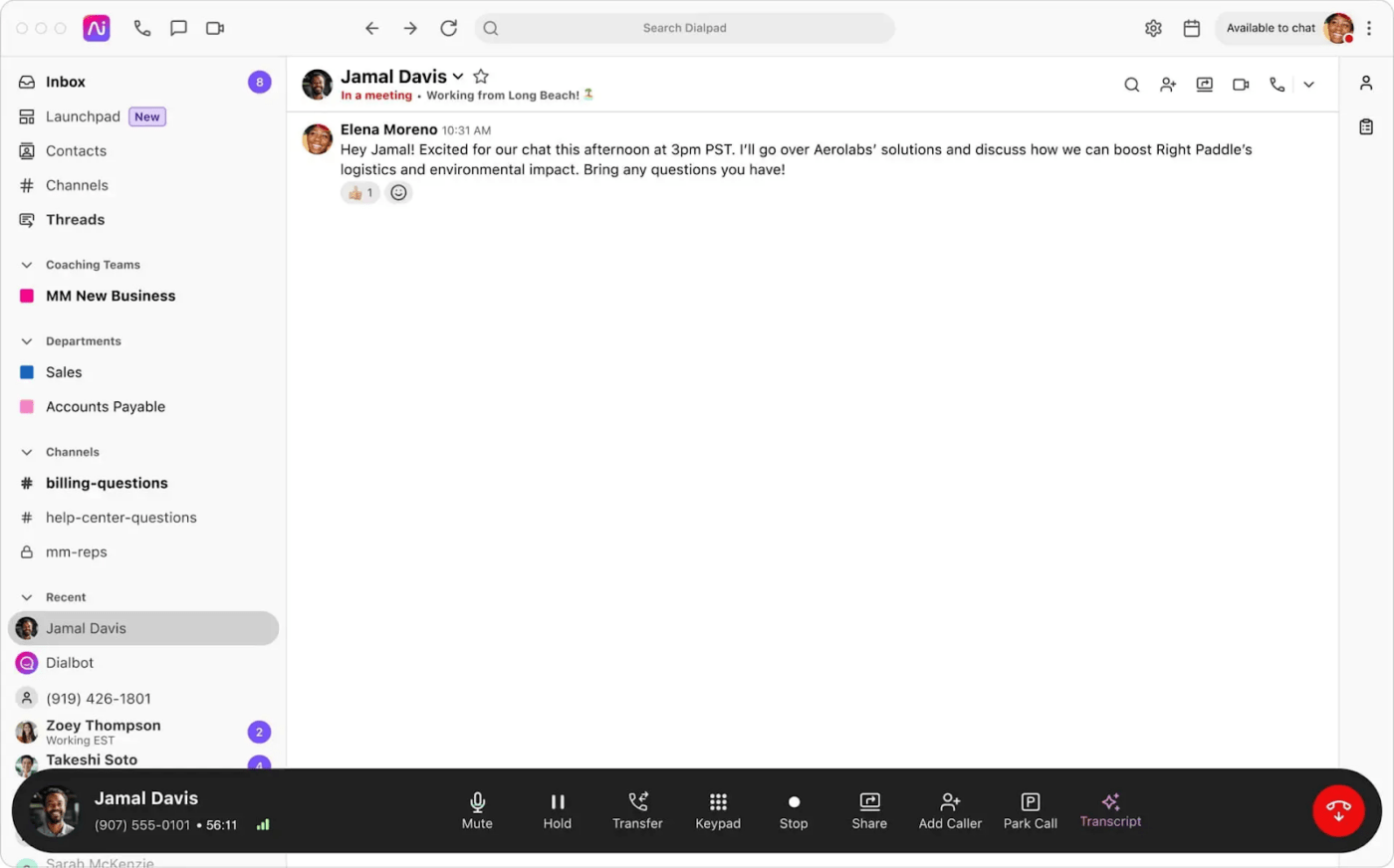Open Contacts
Screen dimensions: 1394x868
(x=143, y=150)
